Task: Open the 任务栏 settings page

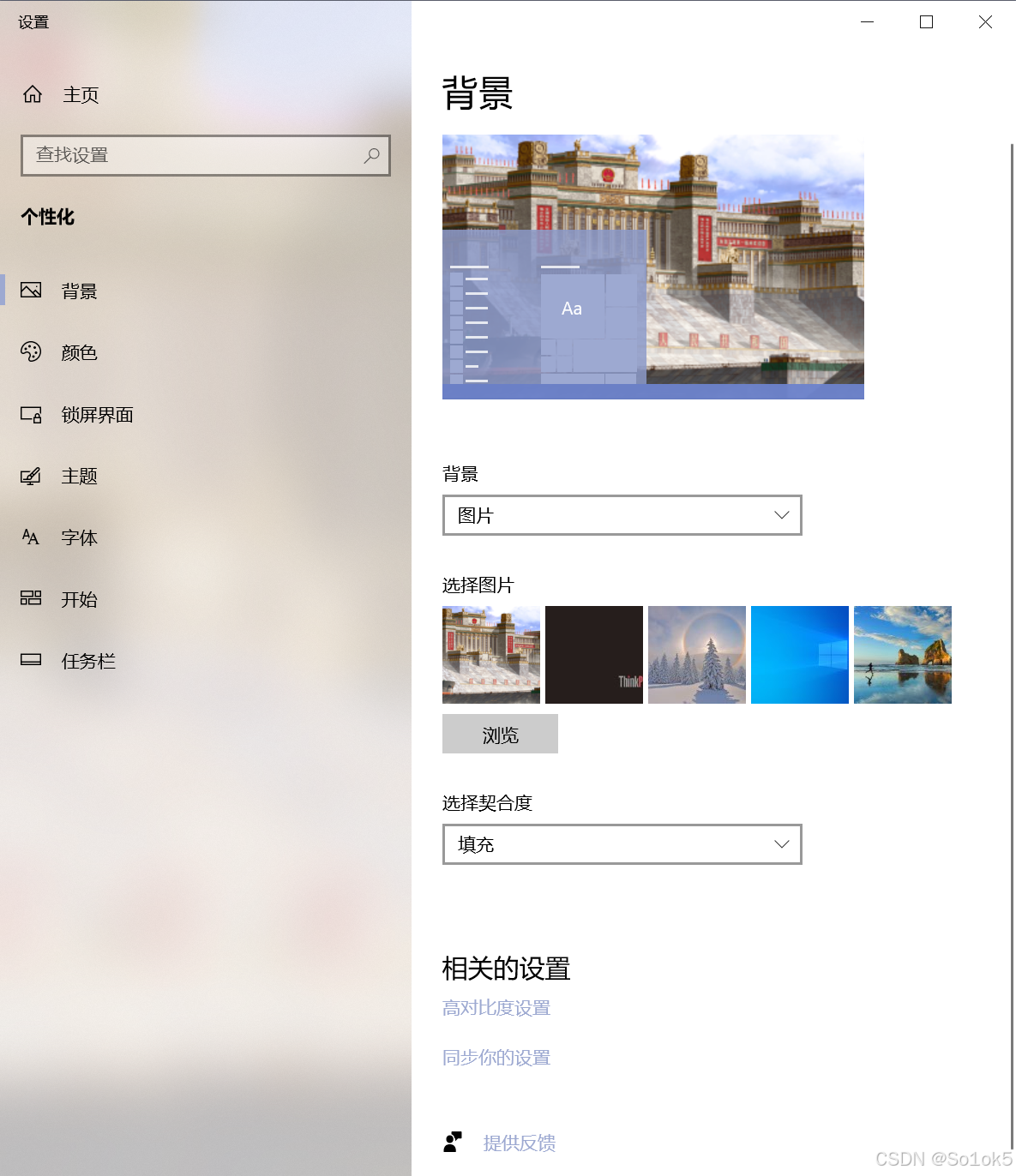Action: click(x=206, y=661)
